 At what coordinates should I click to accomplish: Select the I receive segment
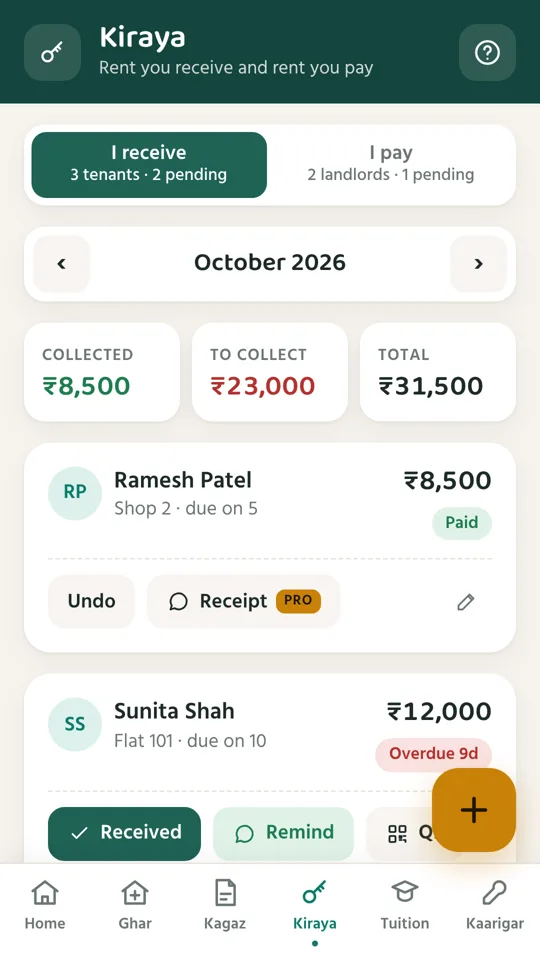(x=149, y=165)
